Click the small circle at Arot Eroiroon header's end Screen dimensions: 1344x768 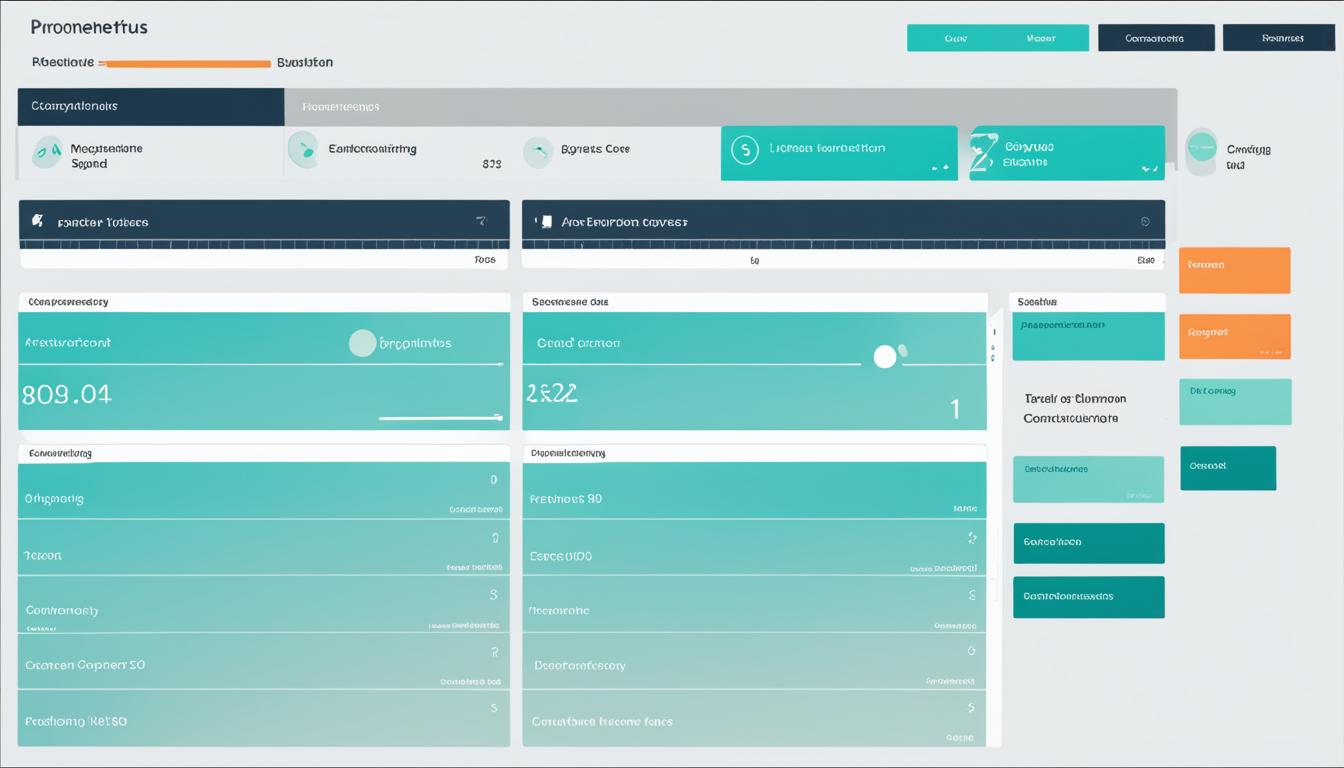(1145, 222)
